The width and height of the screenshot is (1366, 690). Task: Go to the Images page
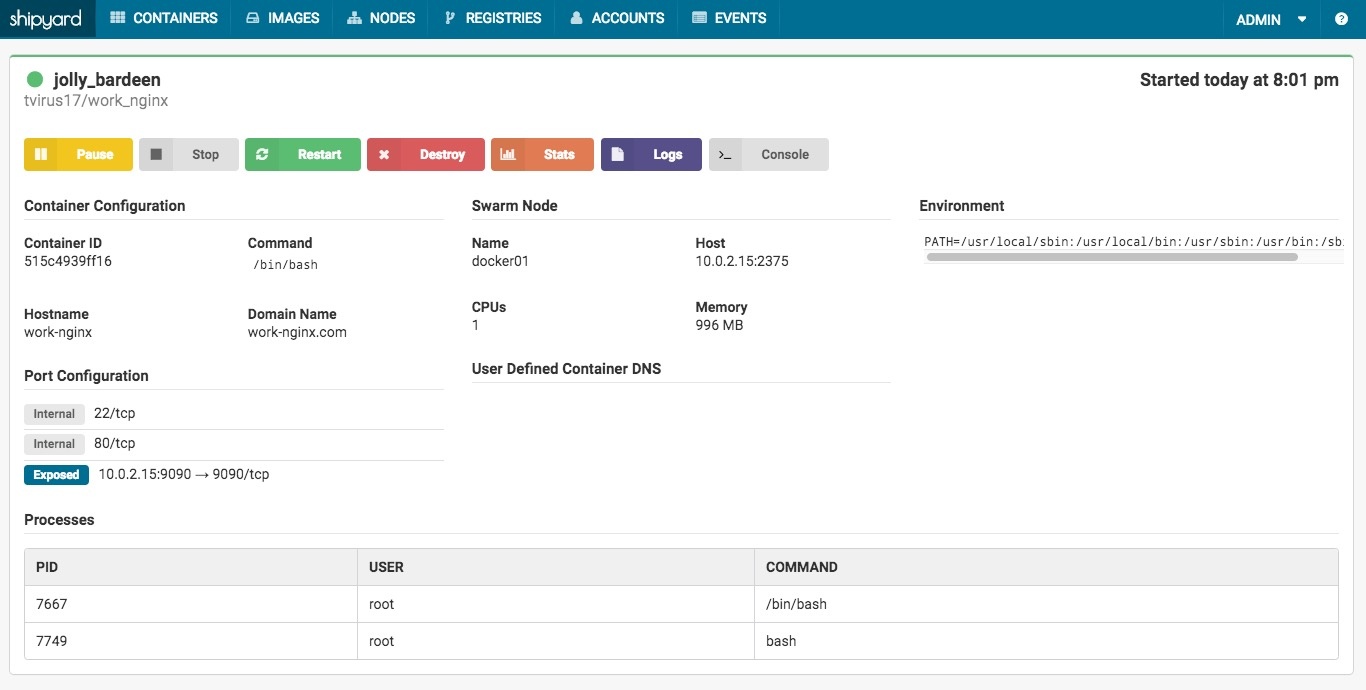click(282, 18)
